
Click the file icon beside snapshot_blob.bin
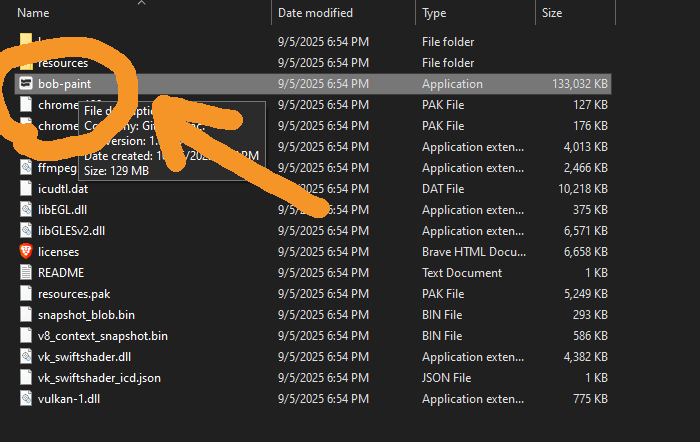[x=26, y=314]
